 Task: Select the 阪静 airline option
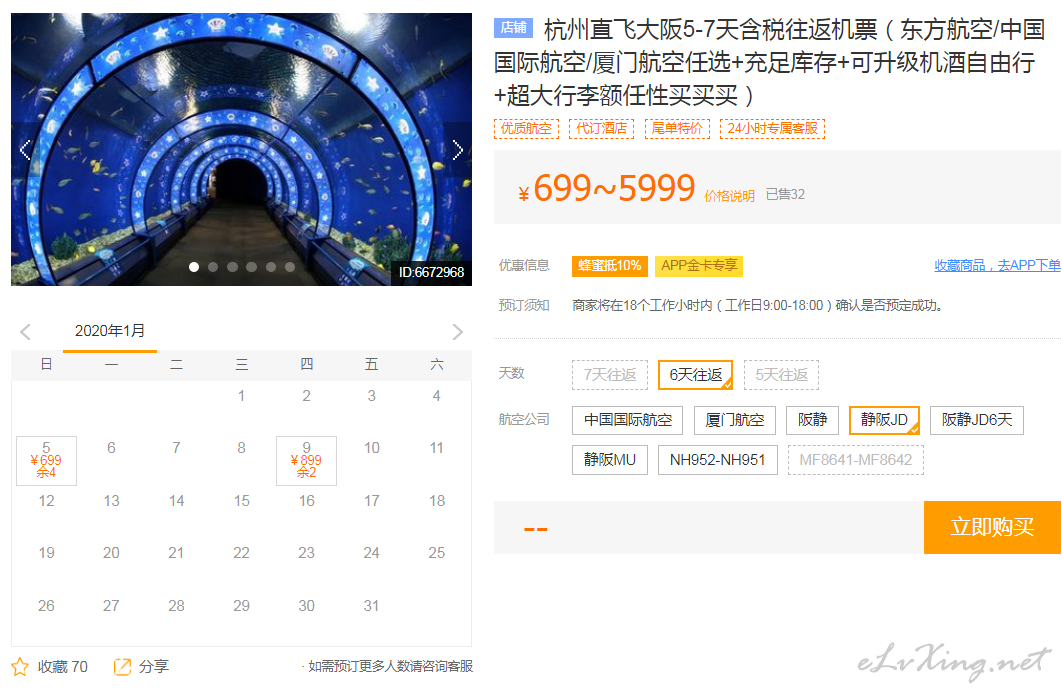coord(813,420)
